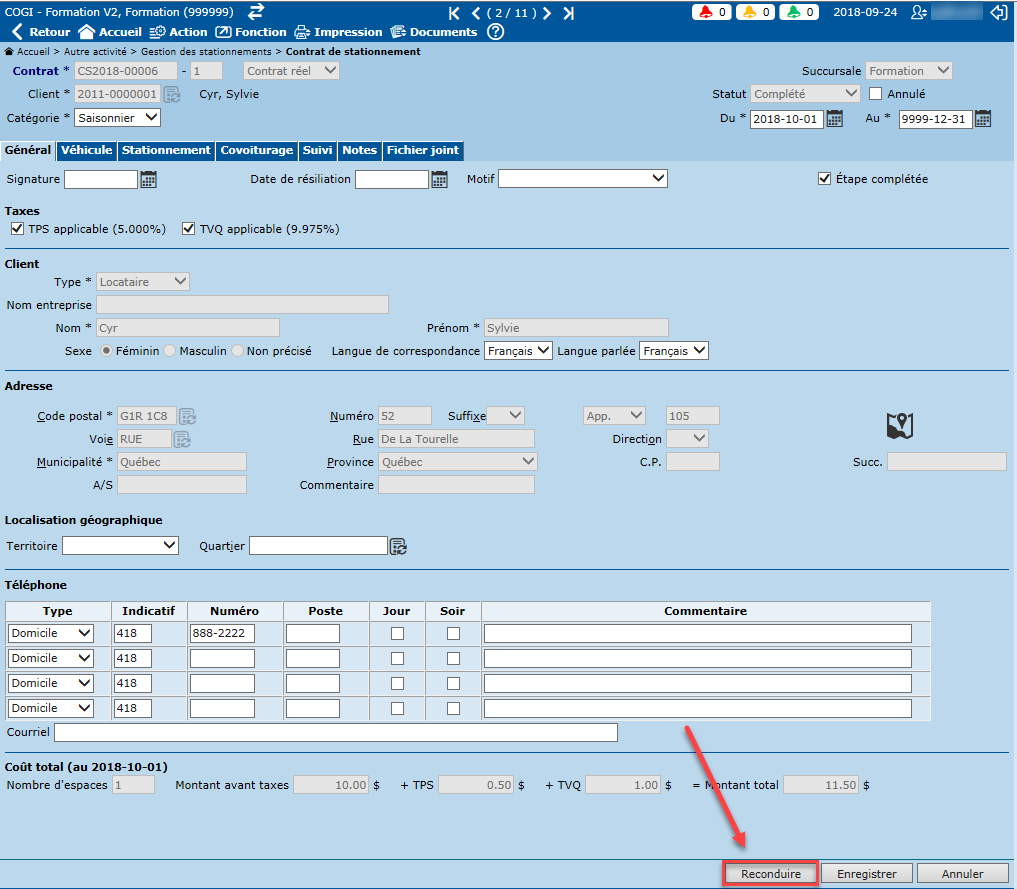Image resolution: width=1017 pixels, height=889 pixels.
Task: Expand the Catégorie Saisonnier dropdown
Action: tap(118, 118)
